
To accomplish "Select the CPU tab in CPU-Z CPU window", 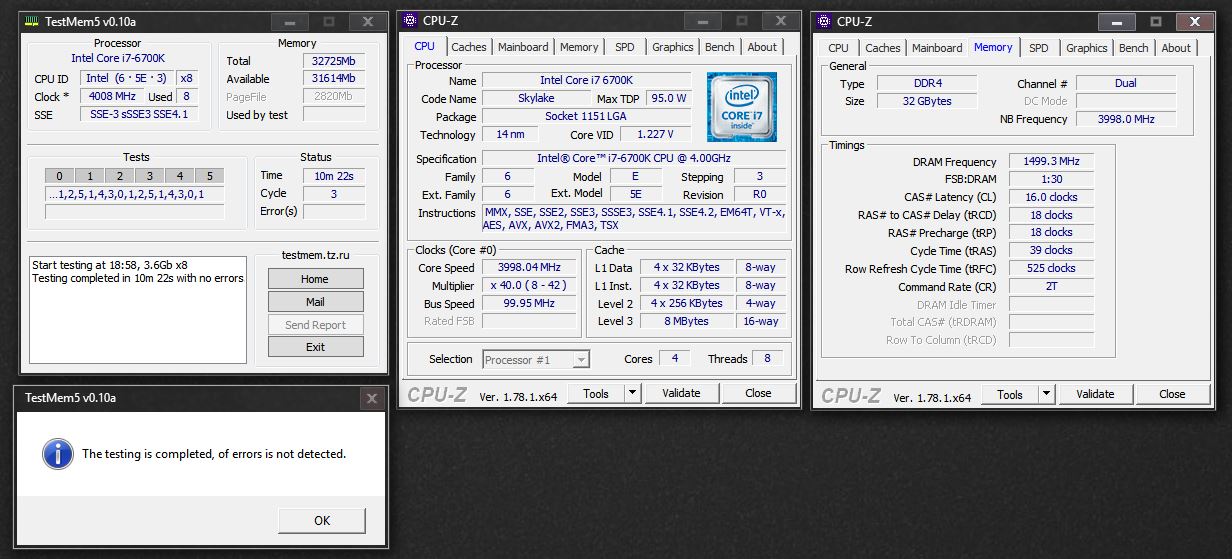I will click(x=425, y=46).
